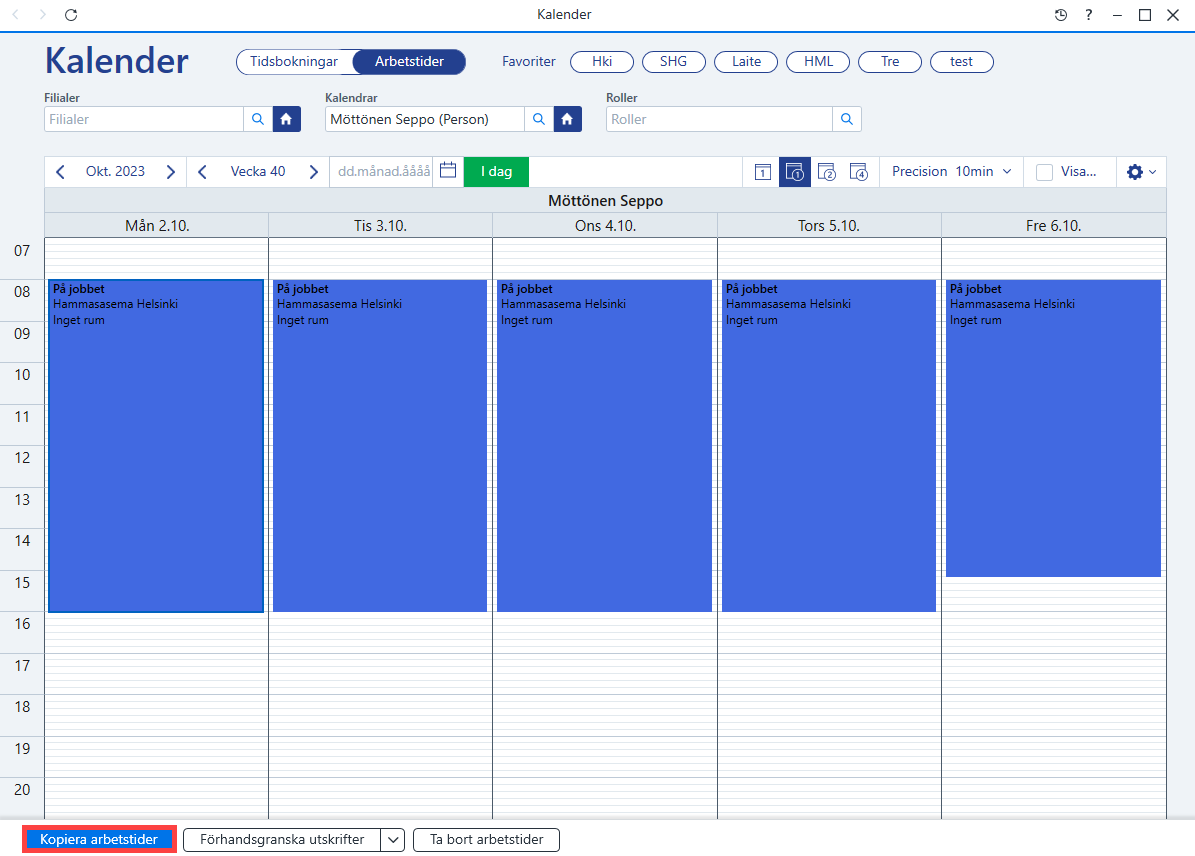Open the Precision 10min dropdown

(952, 172)
